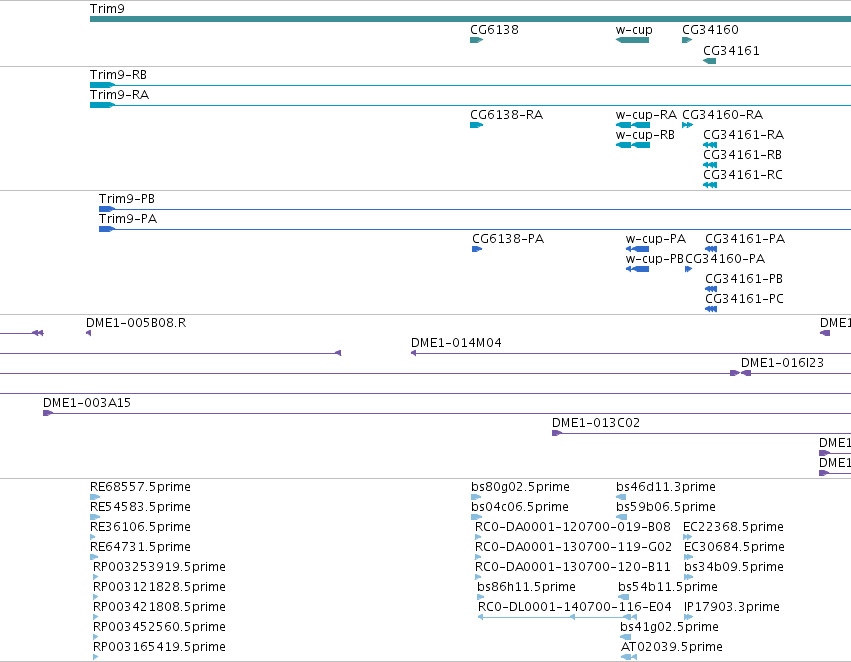
Task: Select the CG34160-RA transcript glyph
Action: pyautogui.click(x=688, y=125)
